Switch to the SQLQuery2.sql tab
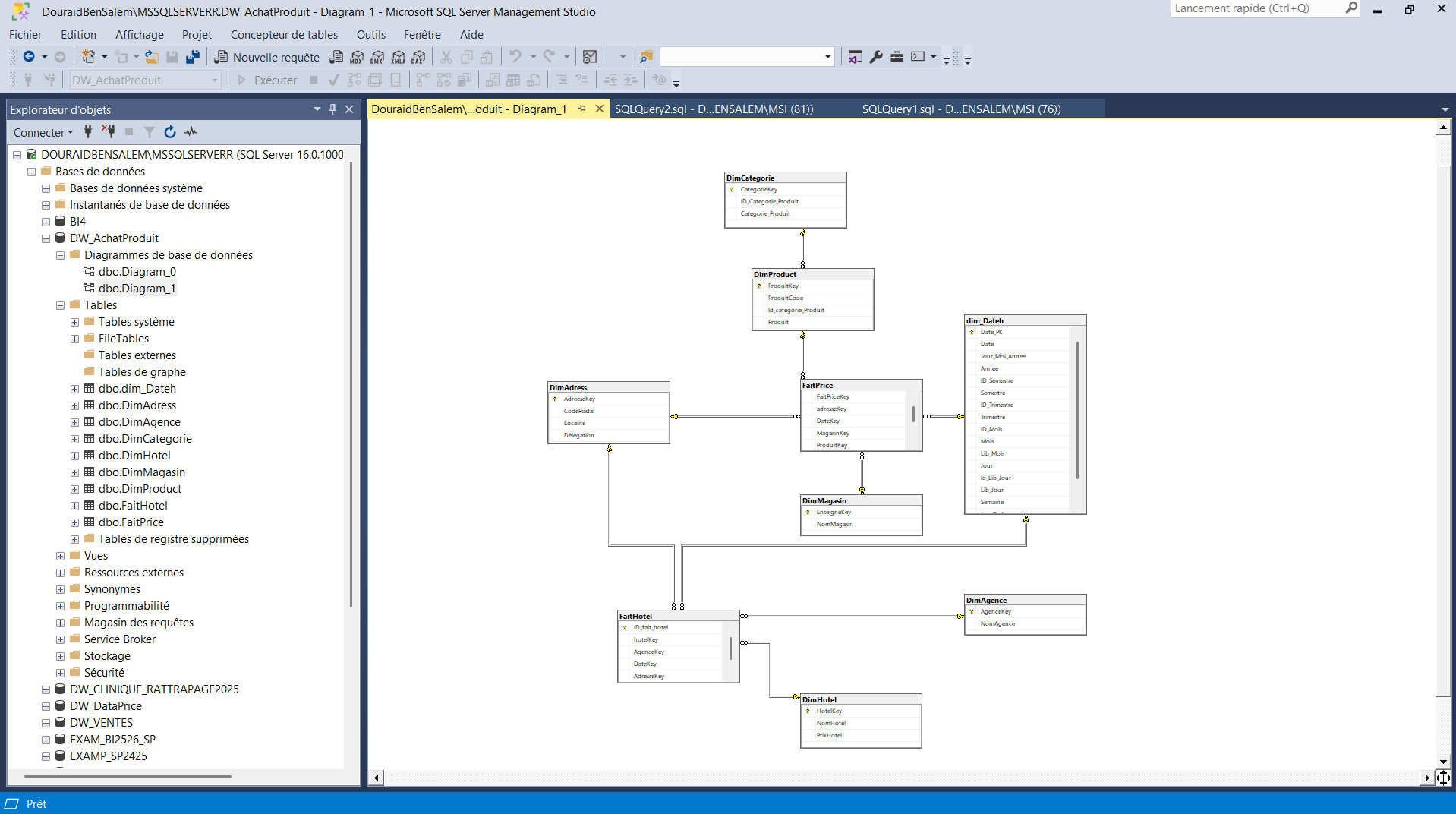This screenshot has height=814, width=1456. tap(714, 109)
